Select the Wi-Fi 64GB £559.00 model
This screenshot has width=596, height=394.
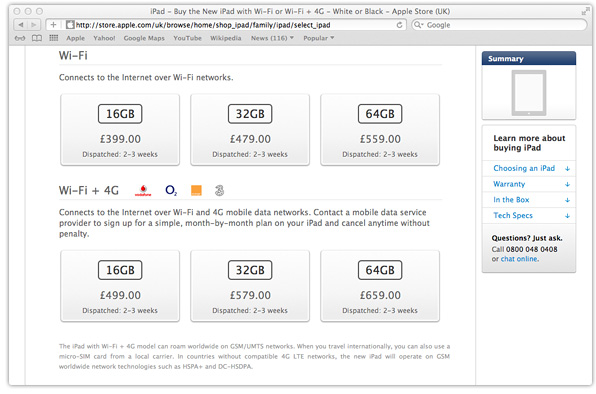[x=380, y=130]
